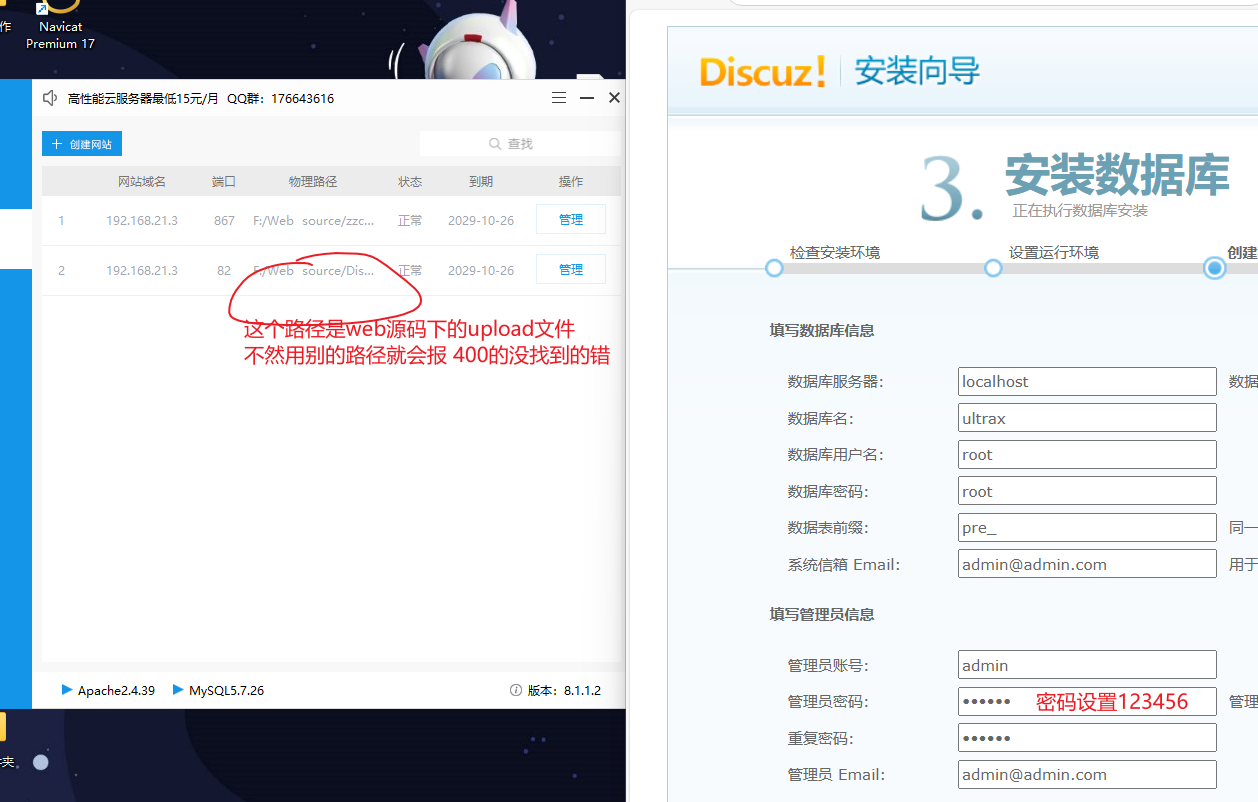Click the 查找 search field
This screenshot has width=1258, height=802.
tap(520, 144)
